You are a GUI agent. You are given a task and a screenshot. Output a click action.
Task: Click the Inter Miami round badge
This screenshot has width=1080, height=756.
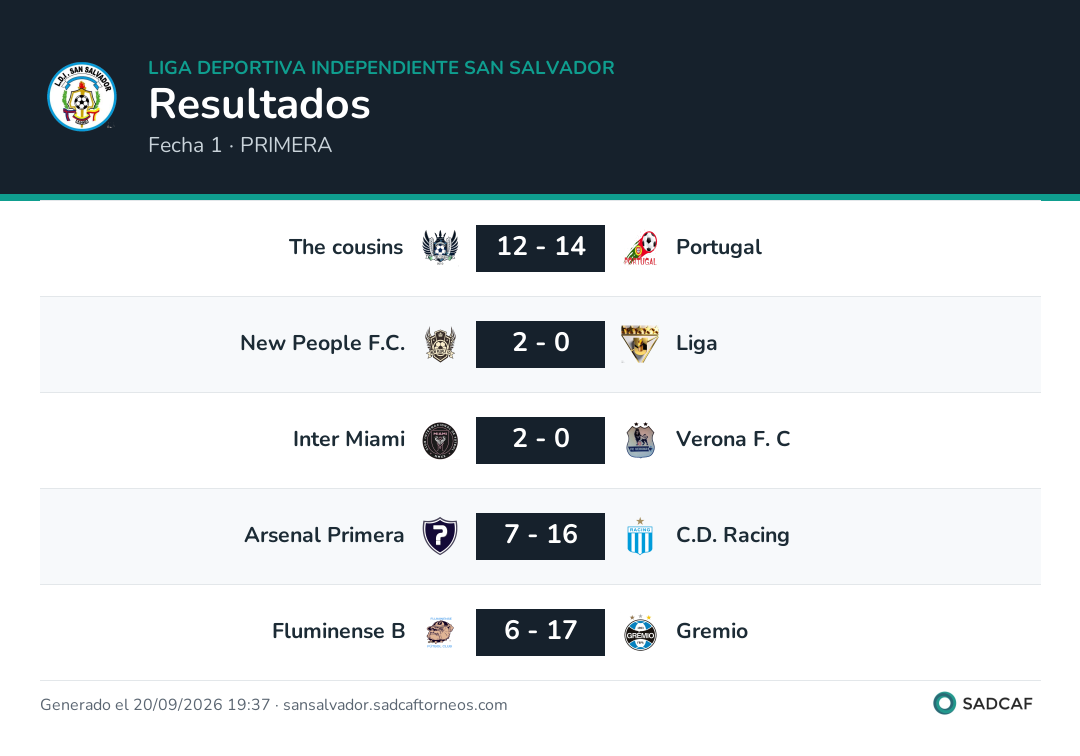click(440, 440)
